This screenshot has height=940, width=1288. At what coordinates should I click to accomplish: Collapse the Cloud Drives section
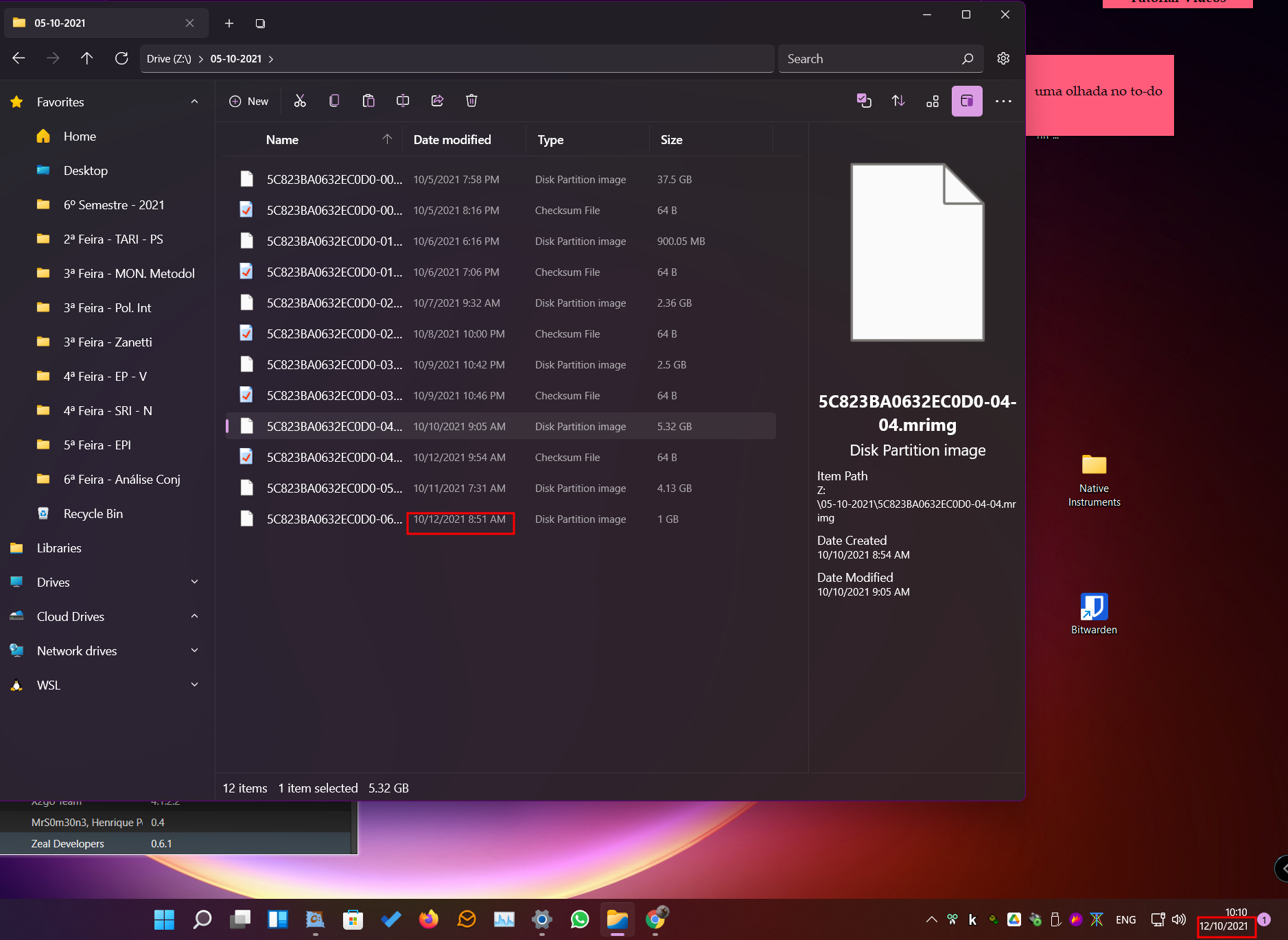[x=194, y=616]
